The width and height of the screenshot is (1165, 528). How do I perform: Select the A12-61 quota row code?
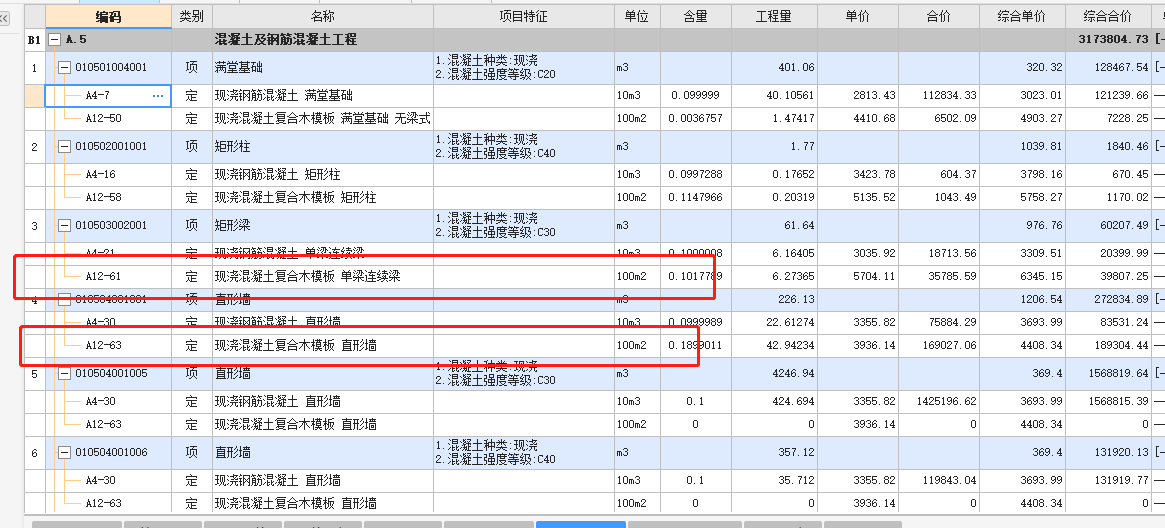(x=104, y=276)
